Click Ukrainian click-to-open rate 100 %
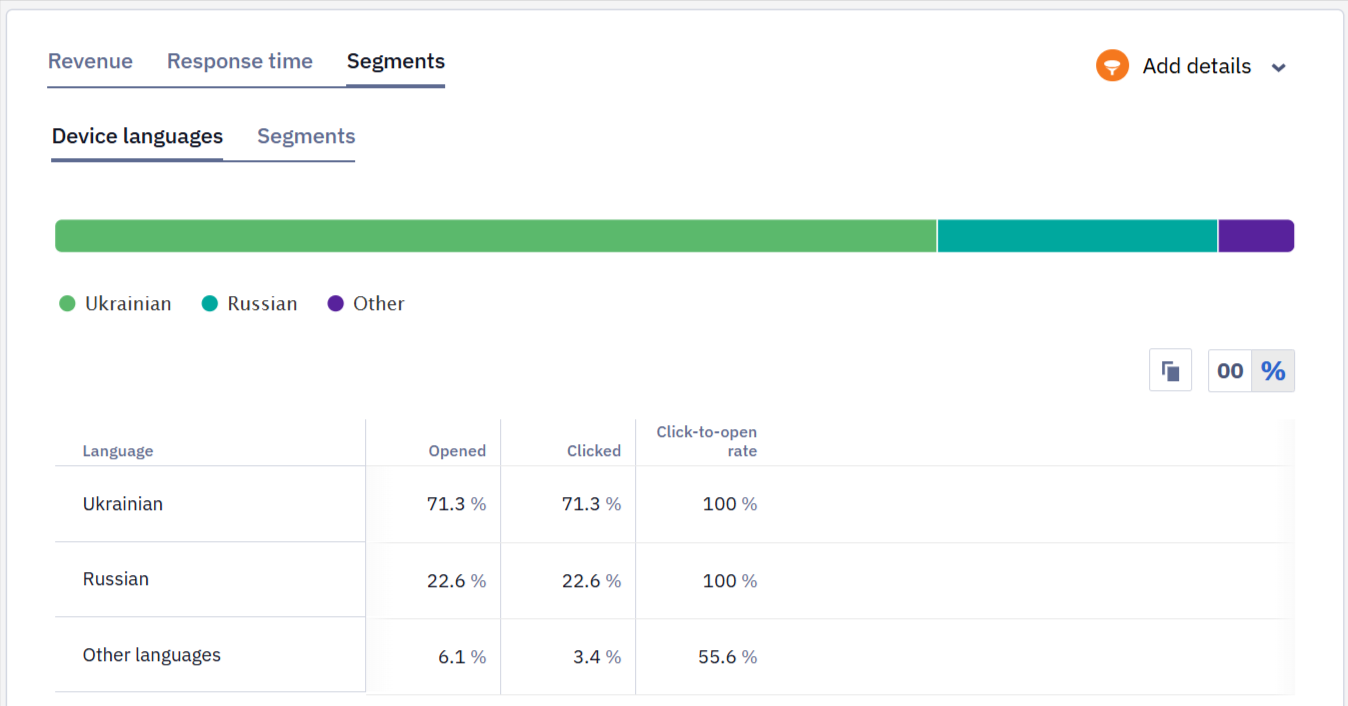Image resolution: width=1348 pixels, height=706 pixels. tap(730, 504)
